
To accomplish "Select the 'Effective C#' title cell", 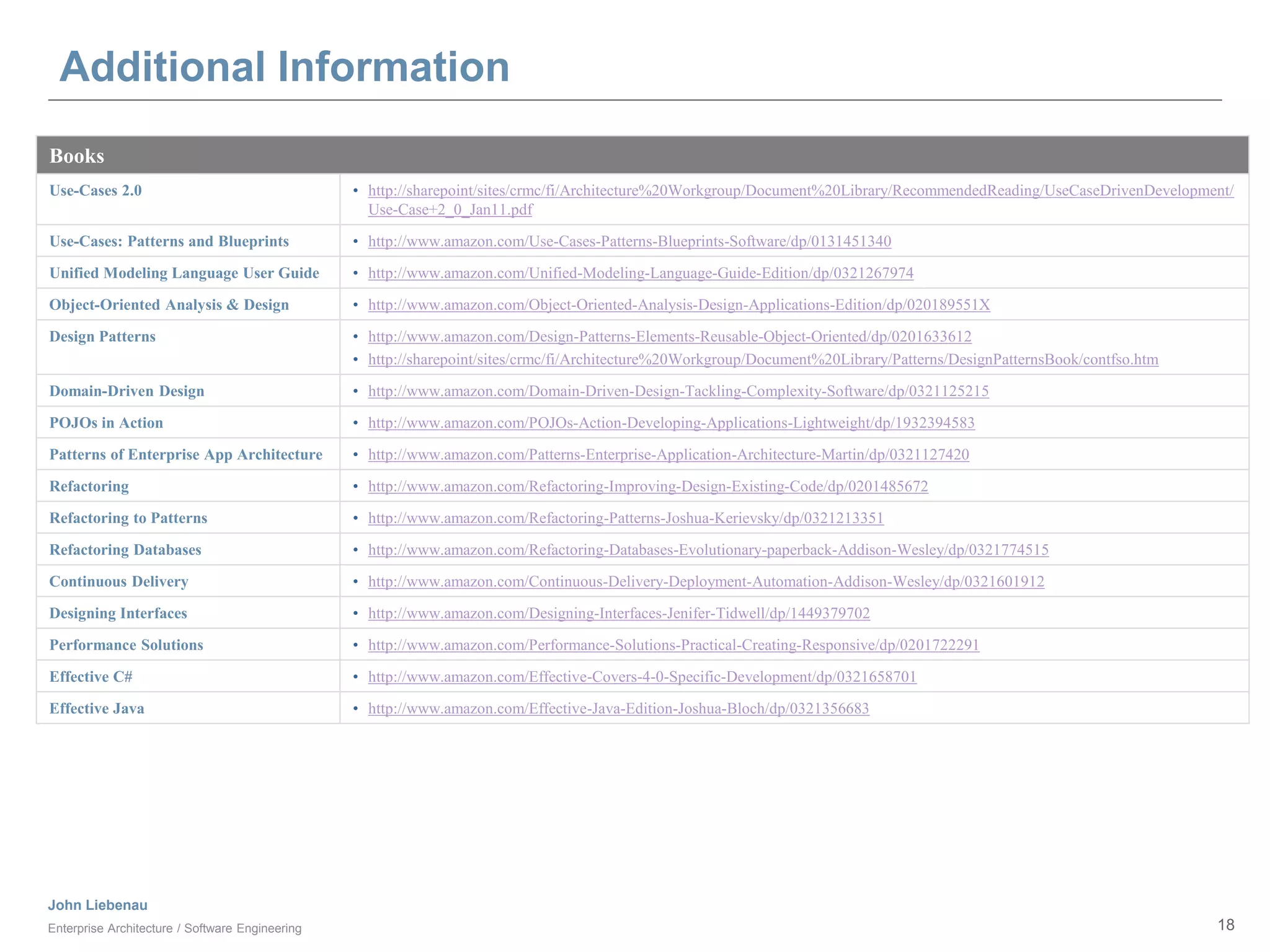I will point(188,677).
